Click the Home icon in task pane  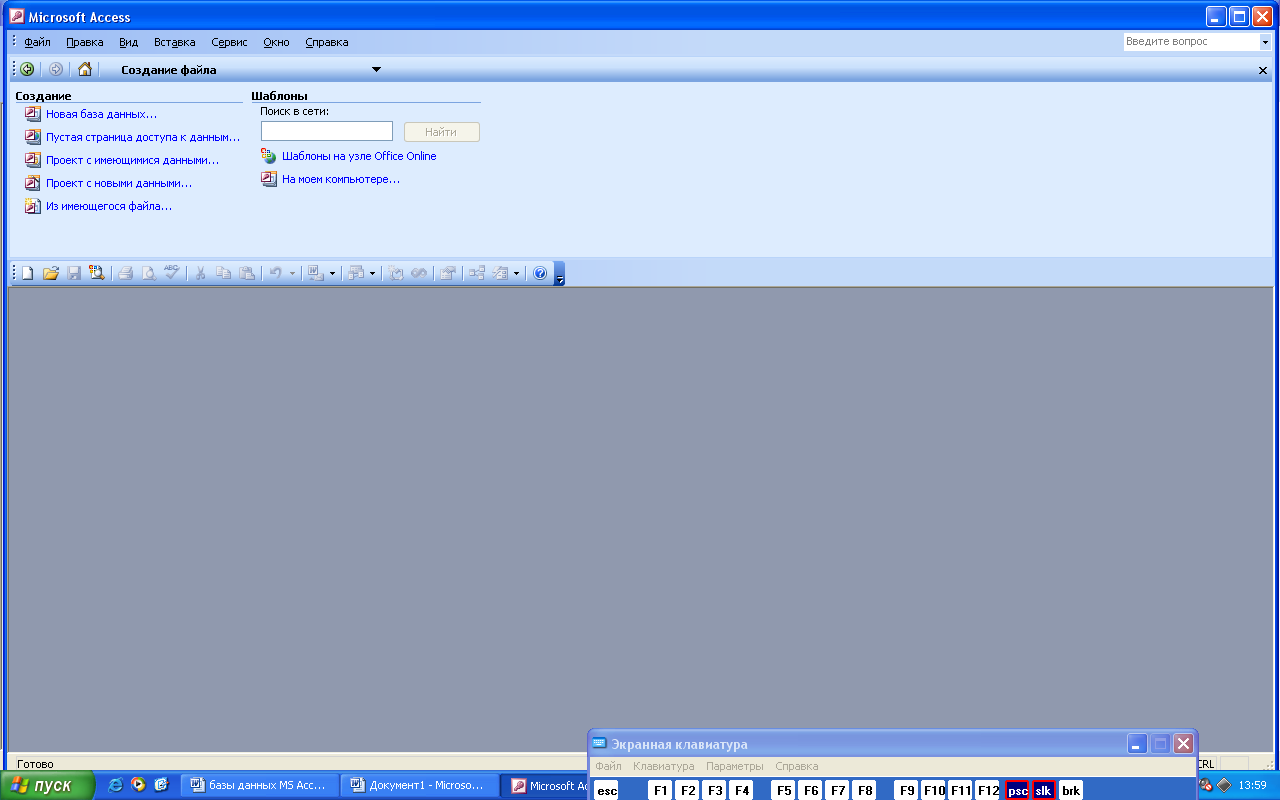point(85,69)
